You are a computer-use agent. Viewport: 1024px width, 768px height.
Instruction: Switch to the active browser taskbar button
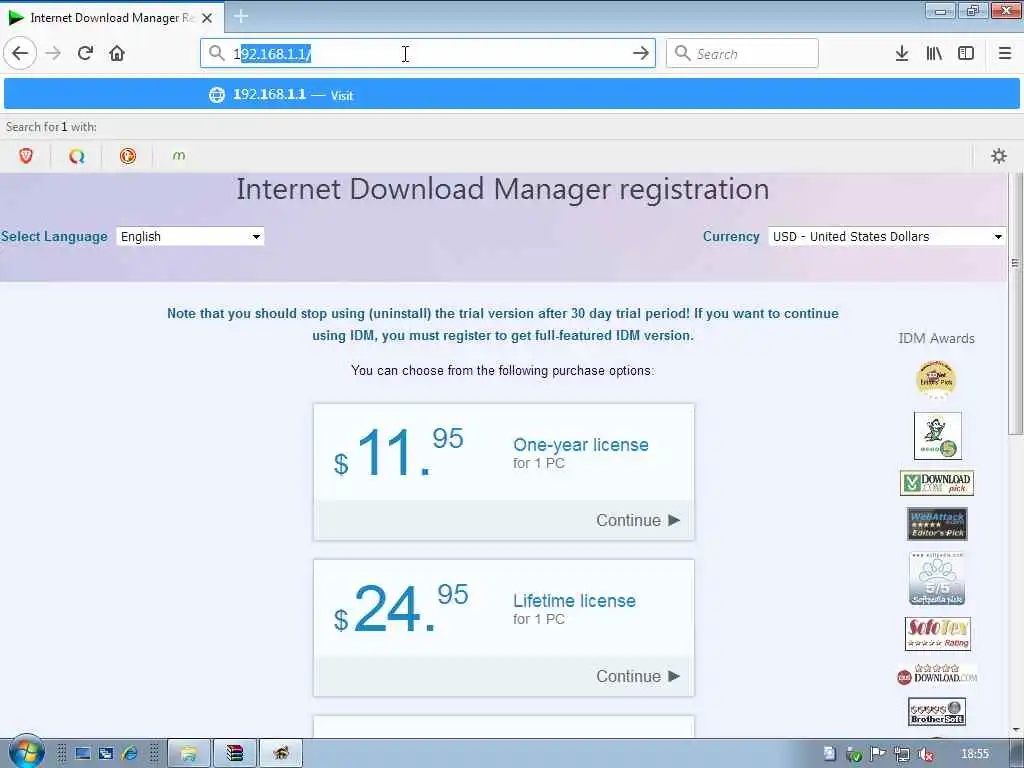(281, 754)
